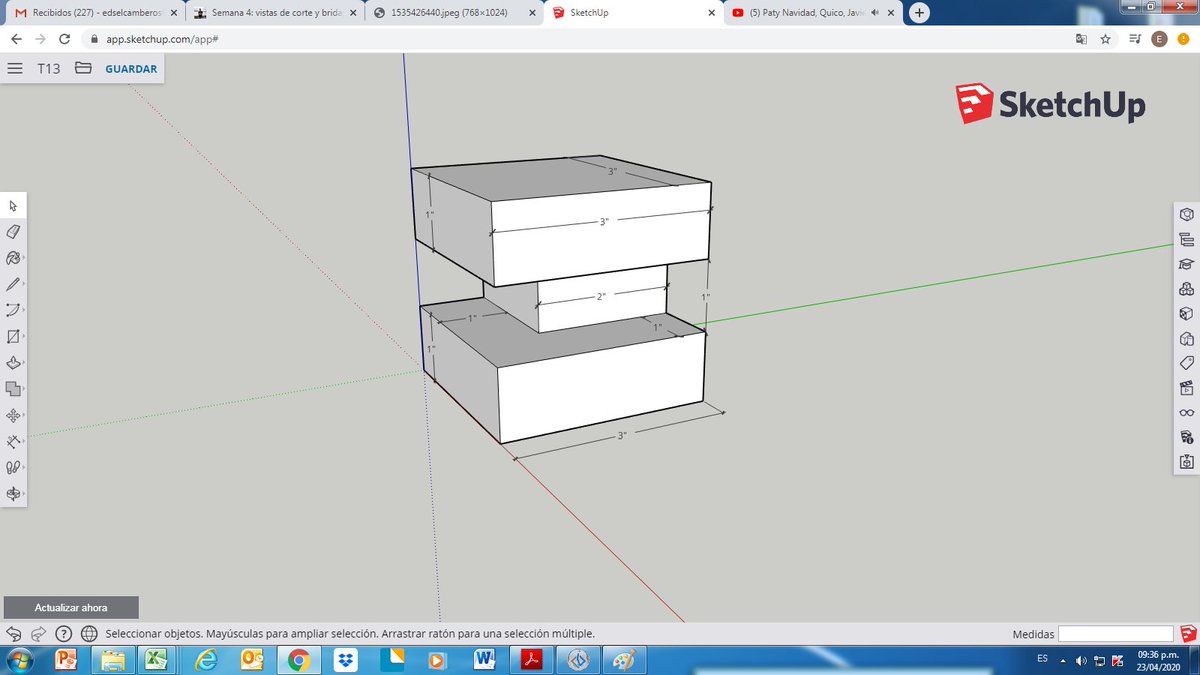1200x675 pixels.
Task: Pick the Paint bucket tool
Action: pyautogui.click(x=13, y=257)
